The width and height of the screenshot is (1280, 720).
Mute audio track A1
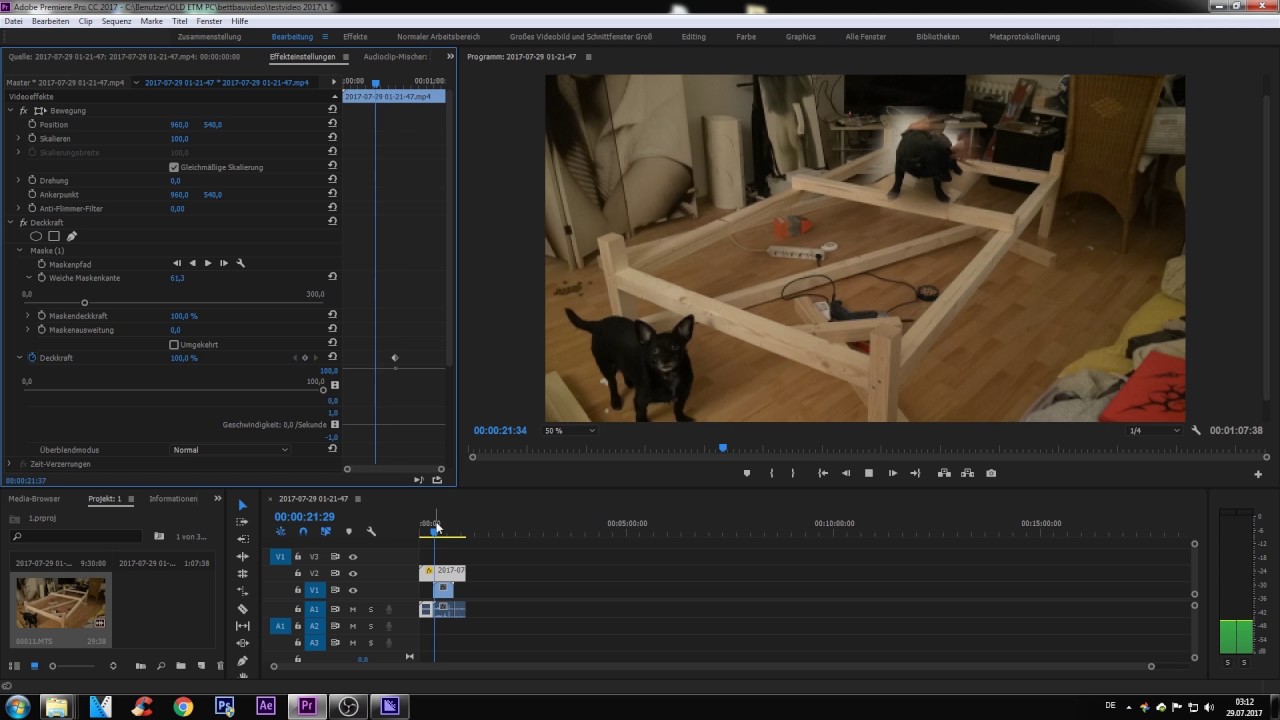coord(352,609)
